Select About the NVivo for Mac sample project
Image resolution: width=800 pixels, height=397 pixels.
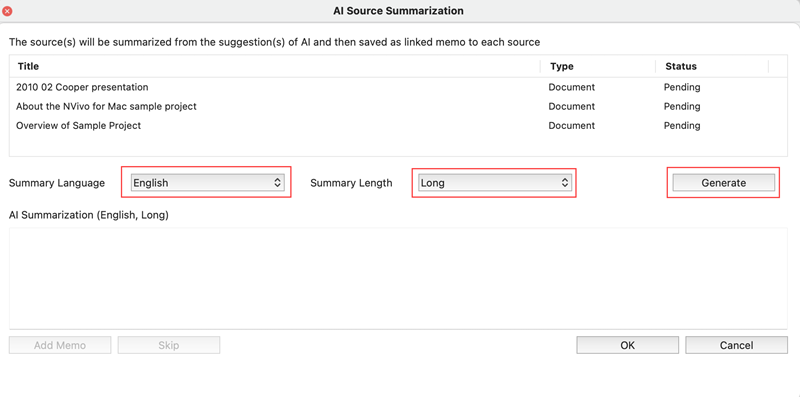[x=398, y=107]
